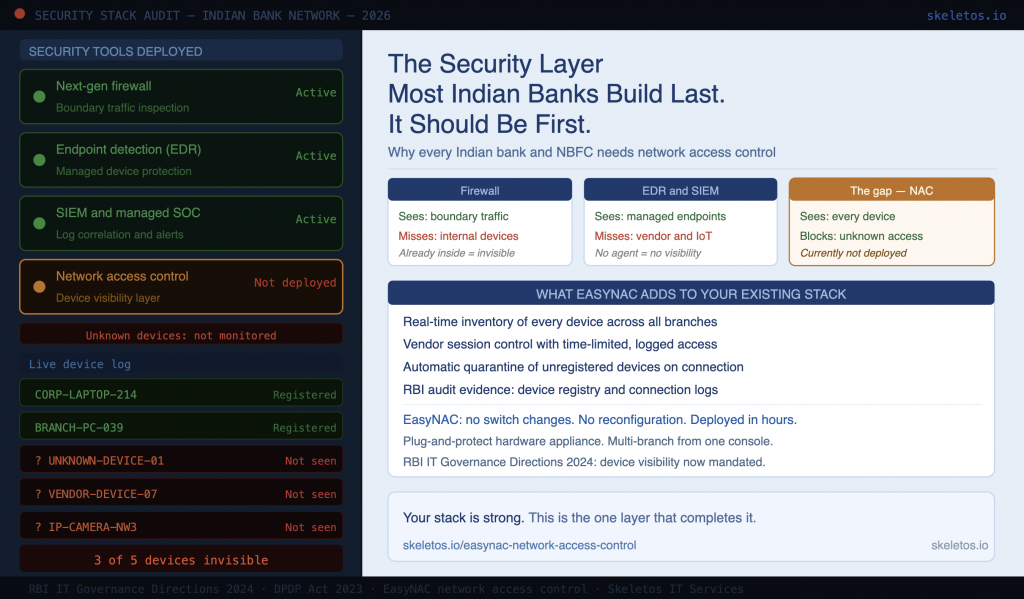This screenshot has width=1024, height=599.
Task: Click 'DPDP Act 2023' in the footer bar
Action: click(x=318, y=589)
